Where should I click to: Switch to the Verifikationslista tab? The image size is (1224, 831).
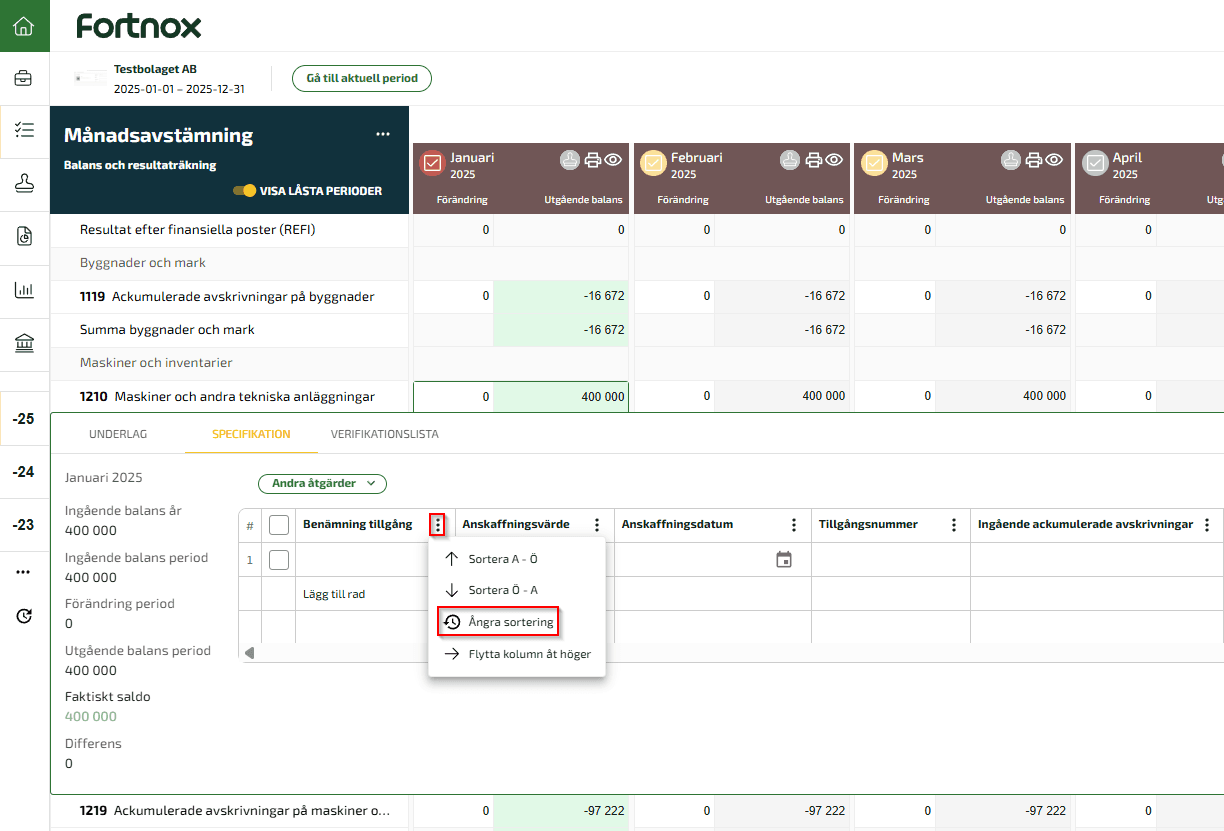click(x=385, y=434)
